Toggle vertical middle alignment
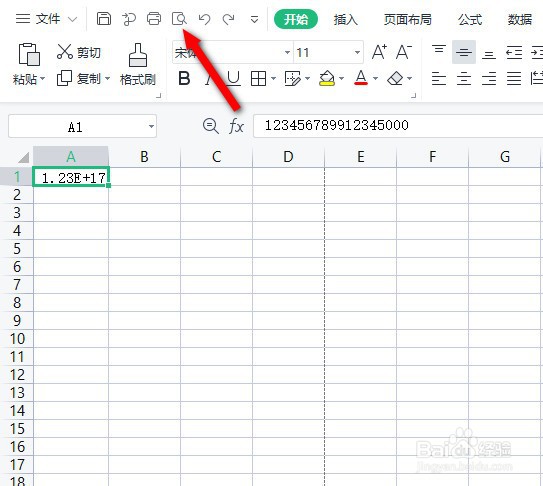Viewport: 543px width, 486px height. (464, 52)
